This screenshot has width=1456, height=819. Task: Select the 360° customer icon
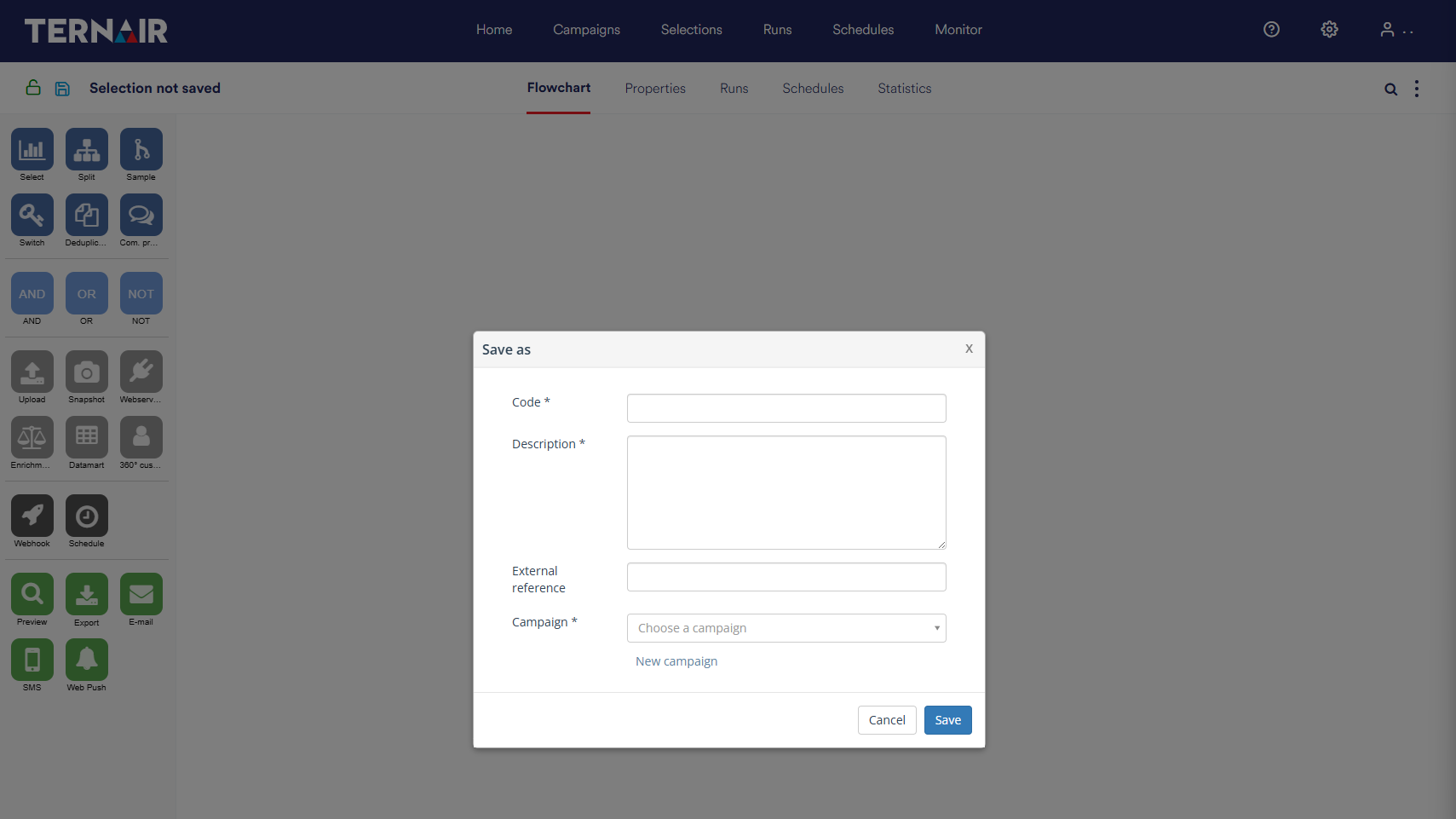tap(141, 437)
